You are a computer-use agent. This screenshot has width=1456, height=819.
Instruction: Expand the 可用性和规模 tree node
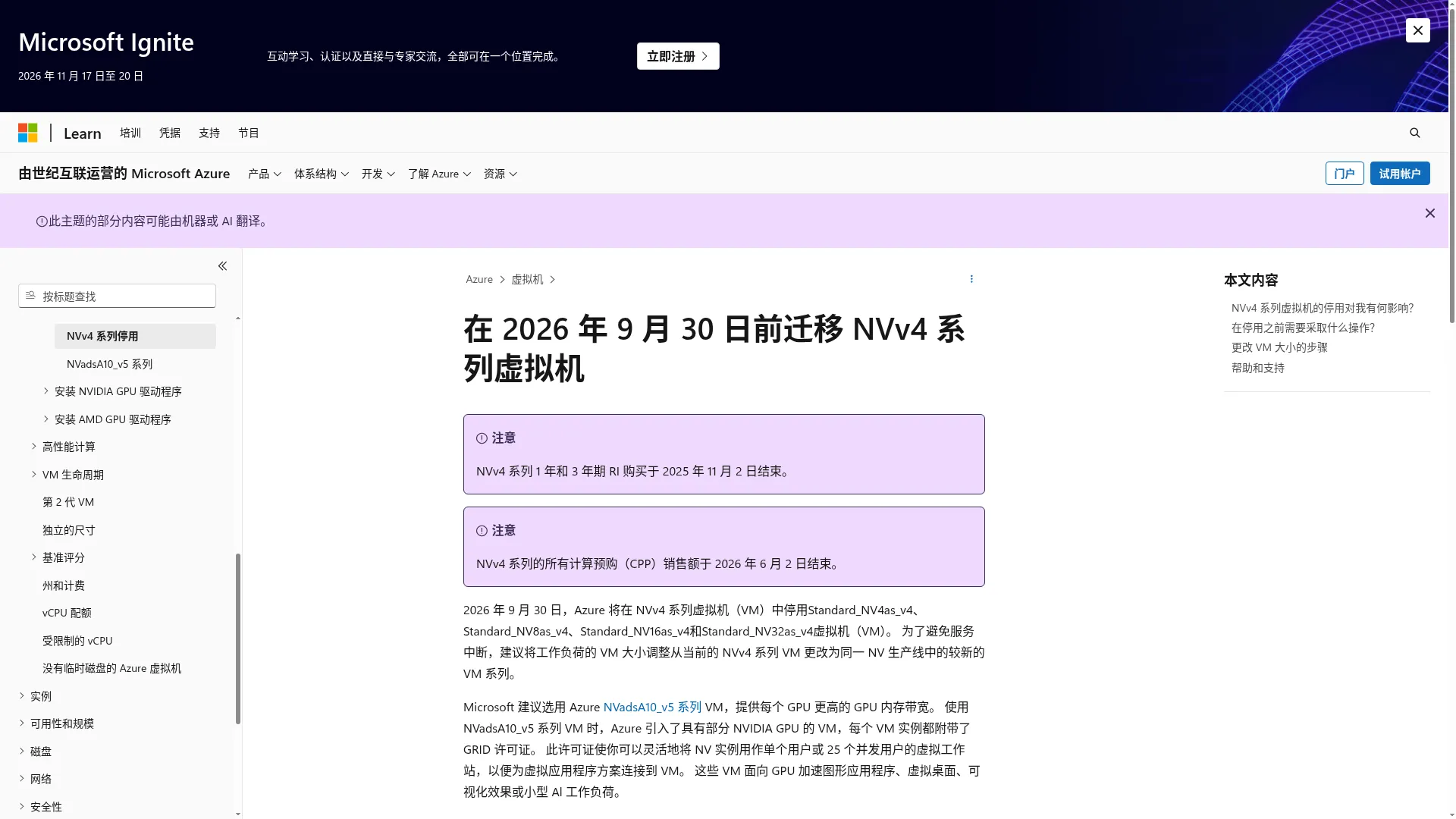[x=21, y=723]
